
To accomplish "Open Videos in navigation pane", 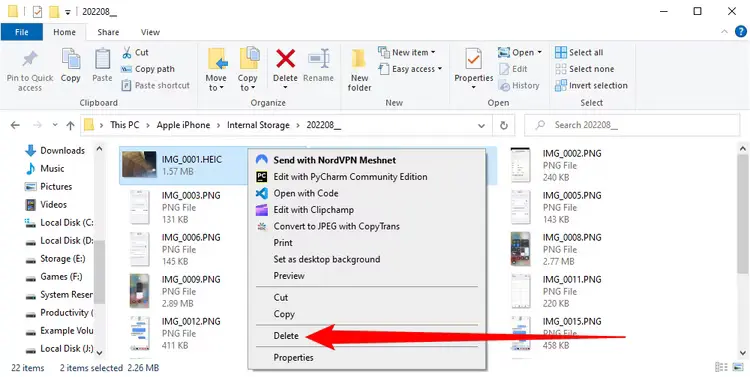I will point(46,205).
